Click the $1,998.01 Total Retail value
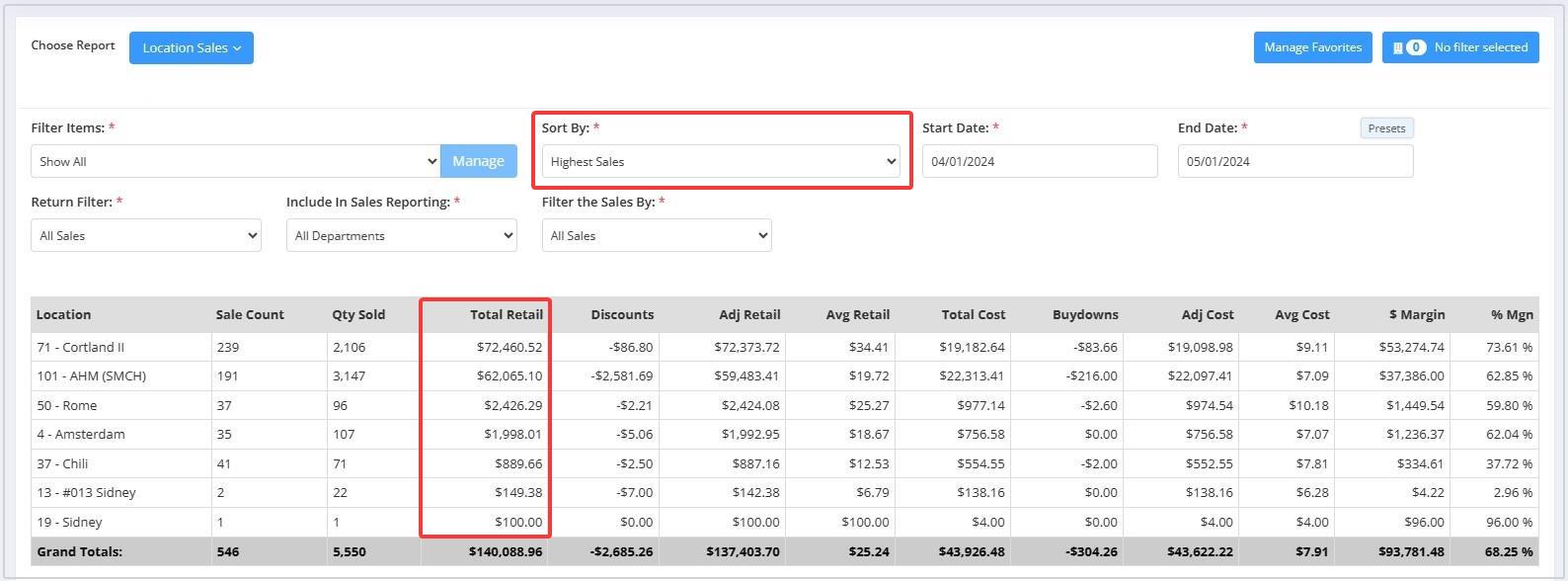This screenshot has height=581, width=1568. [512, 434]
